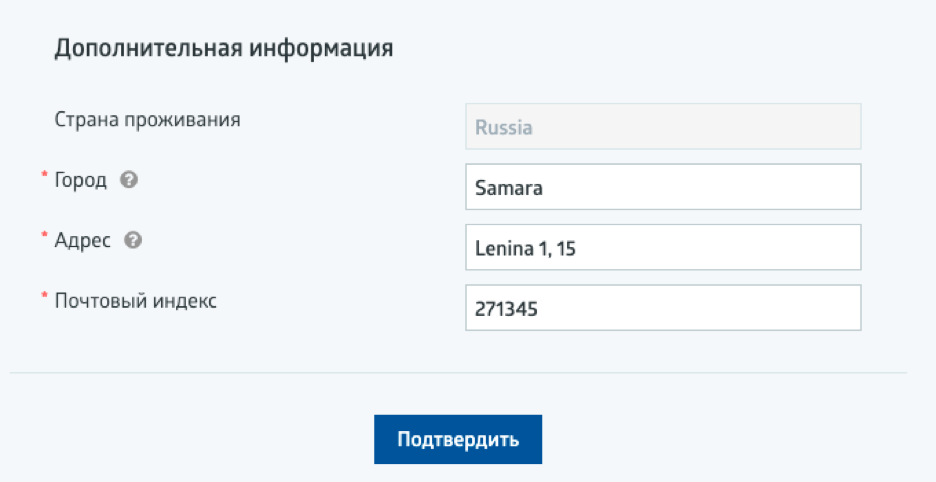Click the help icon next to Город
This screenshot has width=936, height=482.
(128, 181)
